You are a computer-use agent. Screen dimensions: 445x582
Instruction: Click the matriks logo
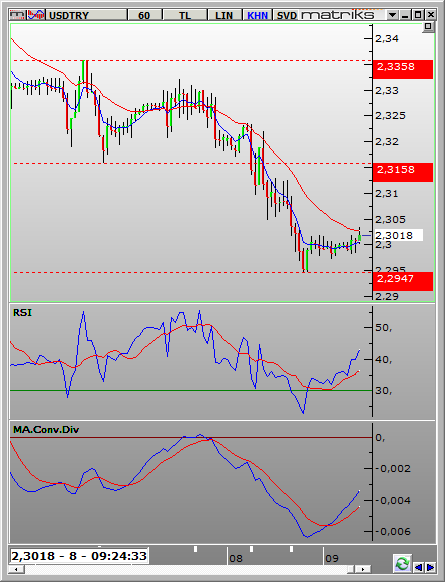337,15
